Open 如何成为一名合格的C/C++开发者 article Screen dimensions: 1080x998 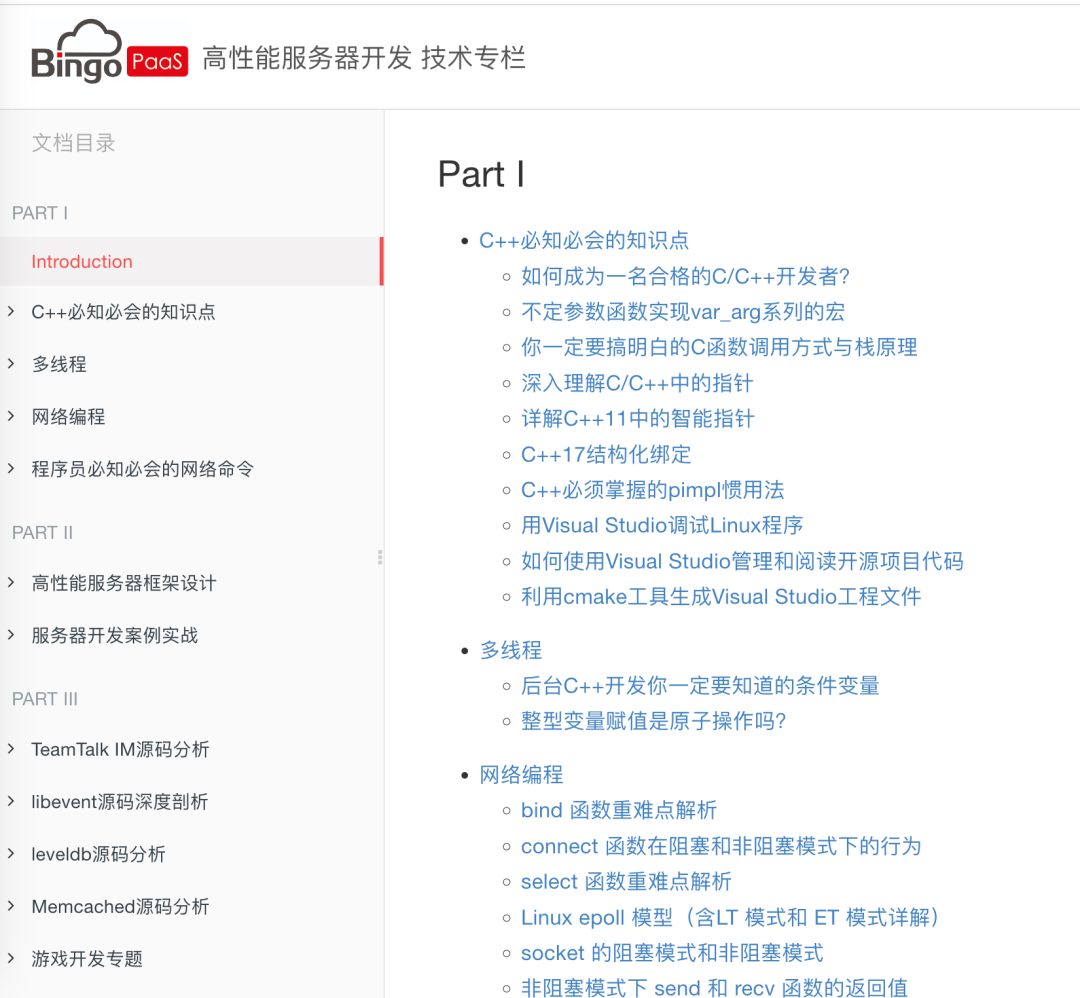(685, 276)
